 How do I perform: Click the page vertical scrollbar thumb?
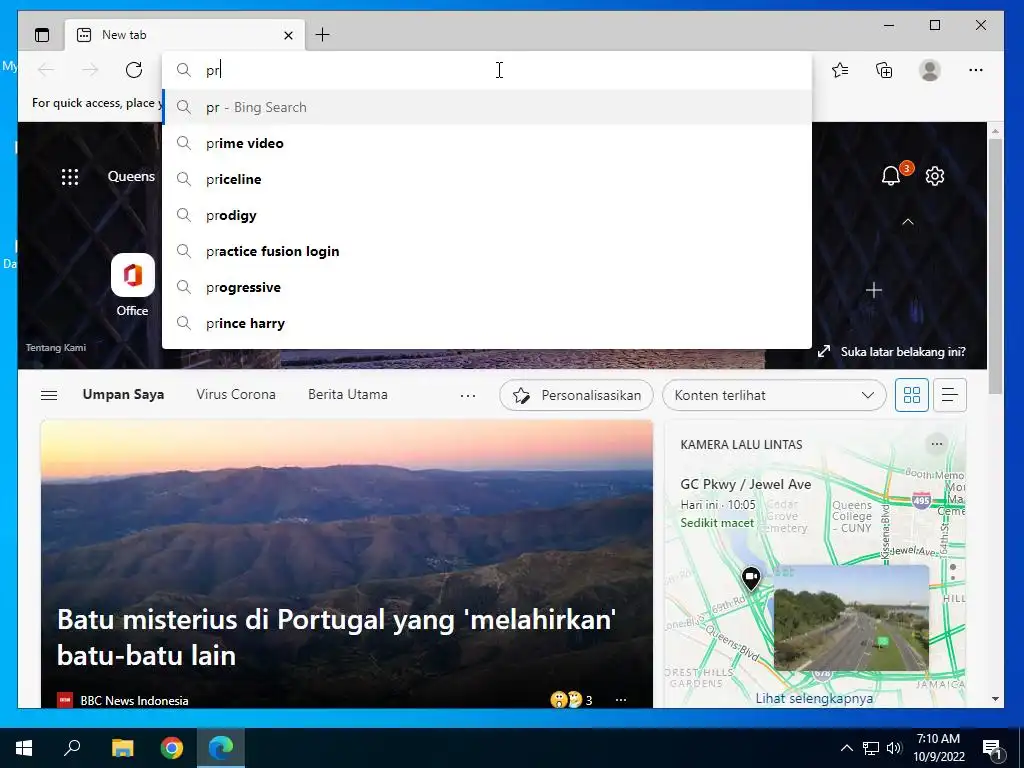(995, 266)
